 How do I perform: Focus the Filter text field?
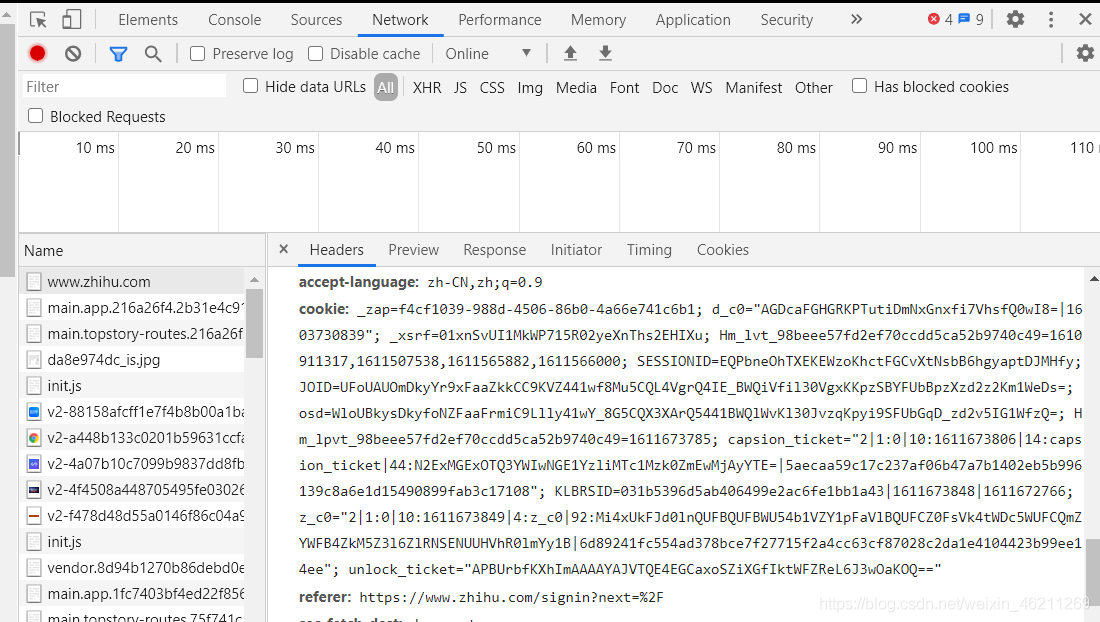124,86
